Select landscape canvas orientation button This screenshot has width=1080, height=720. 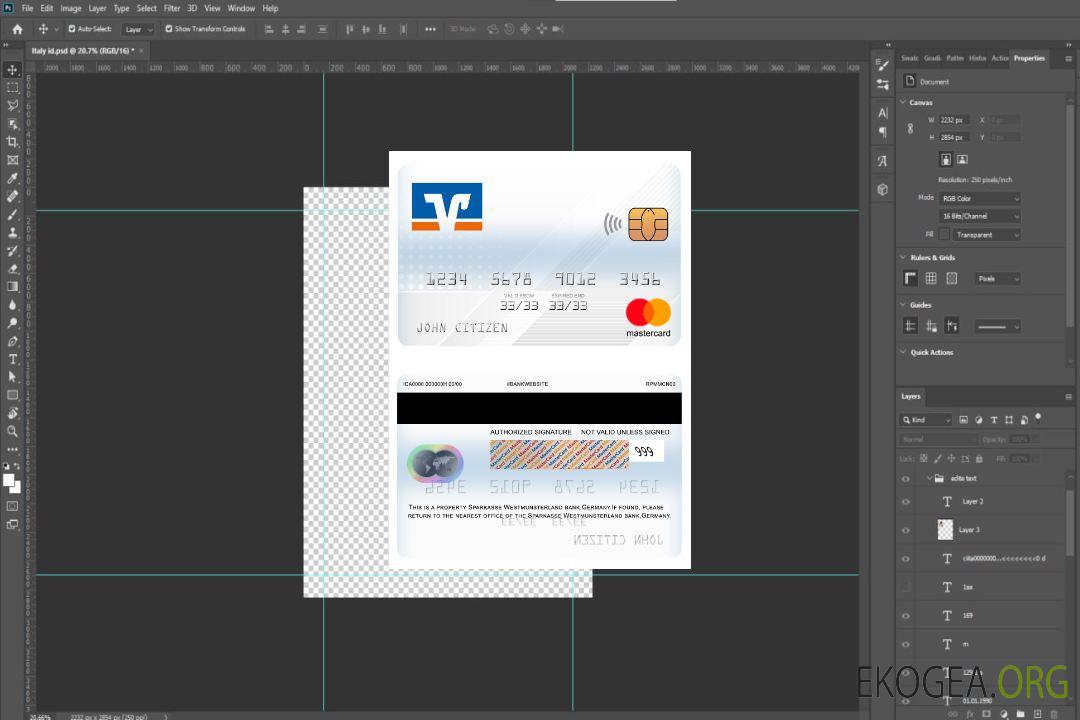pos(962,160)
